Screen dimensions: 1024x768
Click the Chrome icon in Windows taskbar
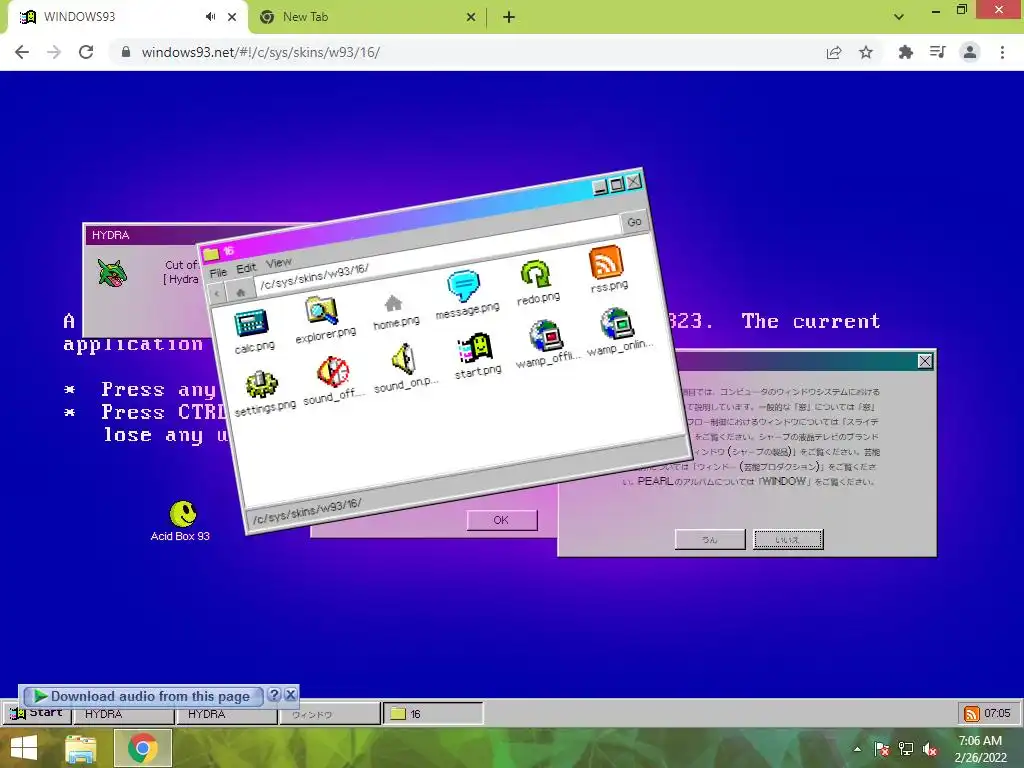click(x=143, y=748)
